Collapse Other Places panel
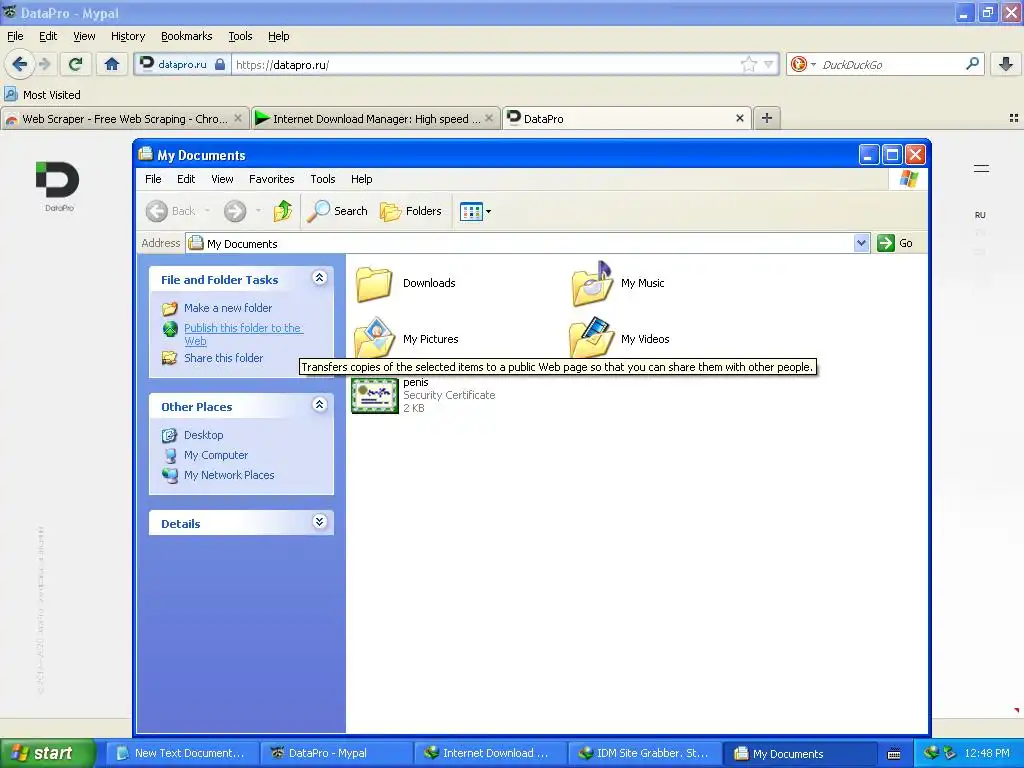The width and height of the screenshot is (1024, 768). coord(319,405)
